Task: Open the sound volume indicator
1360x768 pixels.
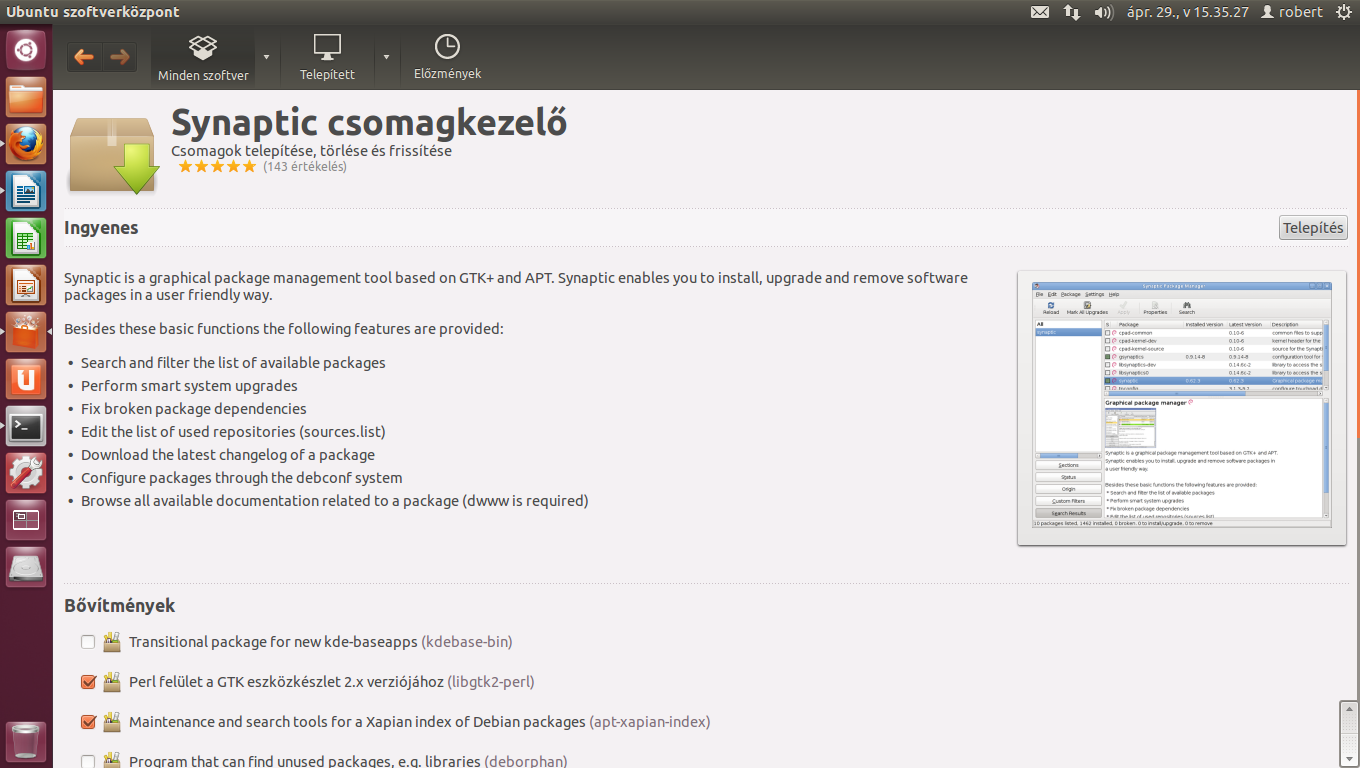Action: tap(1104, 12)
